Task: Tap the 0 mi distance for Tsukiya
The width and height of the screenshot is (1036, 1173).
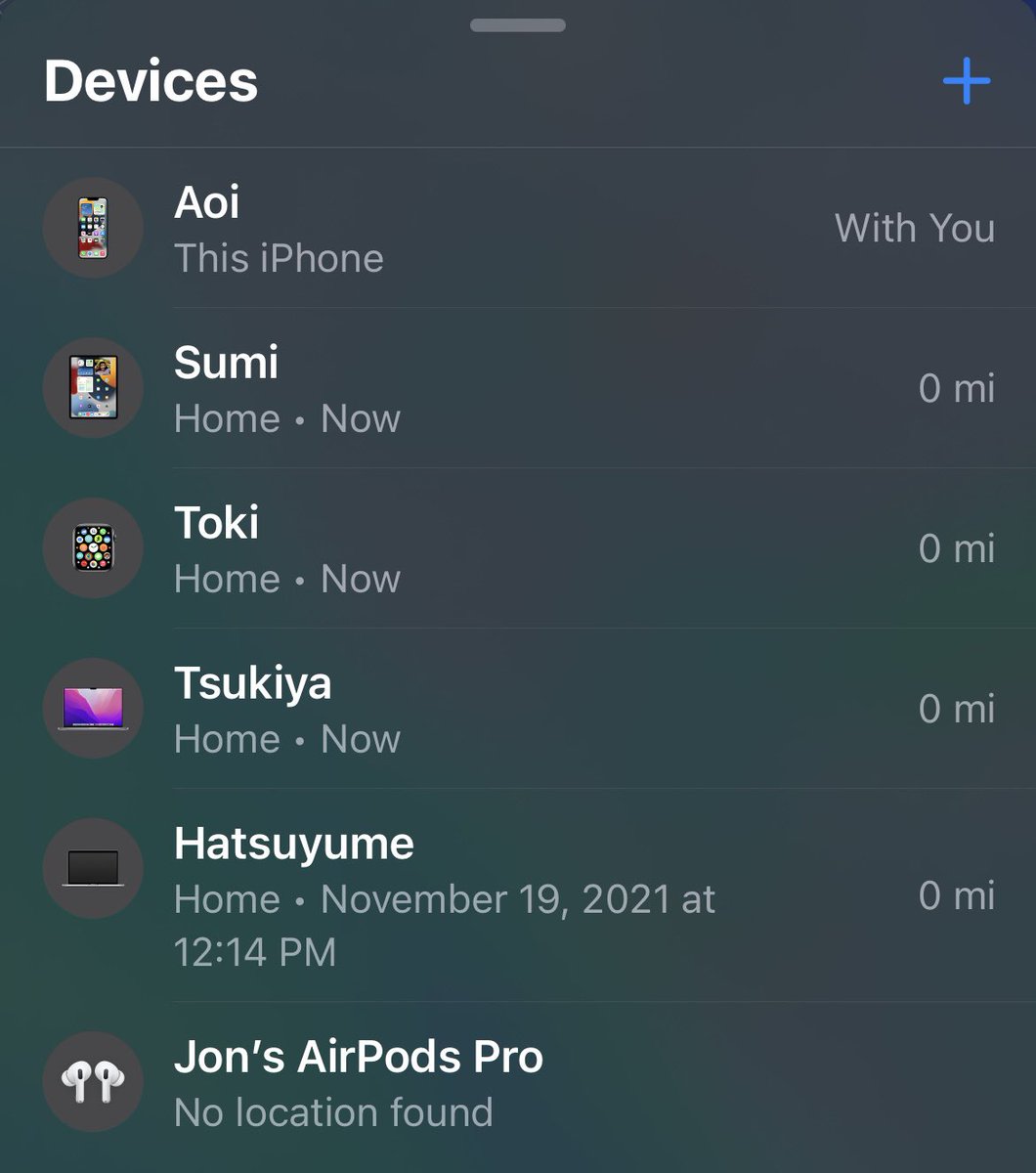Action: pyautogui.click(x=957, y=709)
